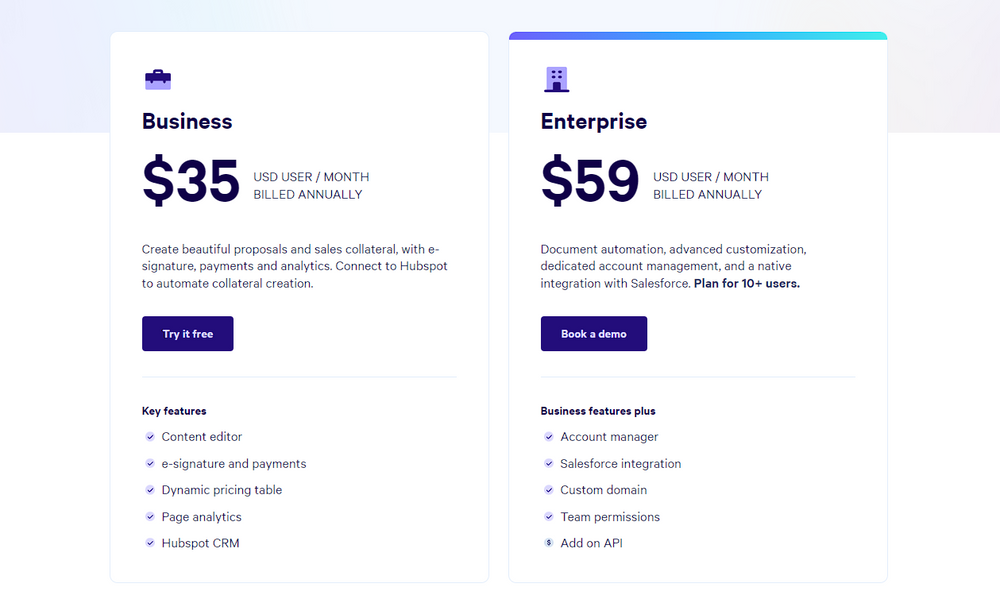
Task: Click the checkmark beside Page analytics
Action: click(x=149, y=517)
